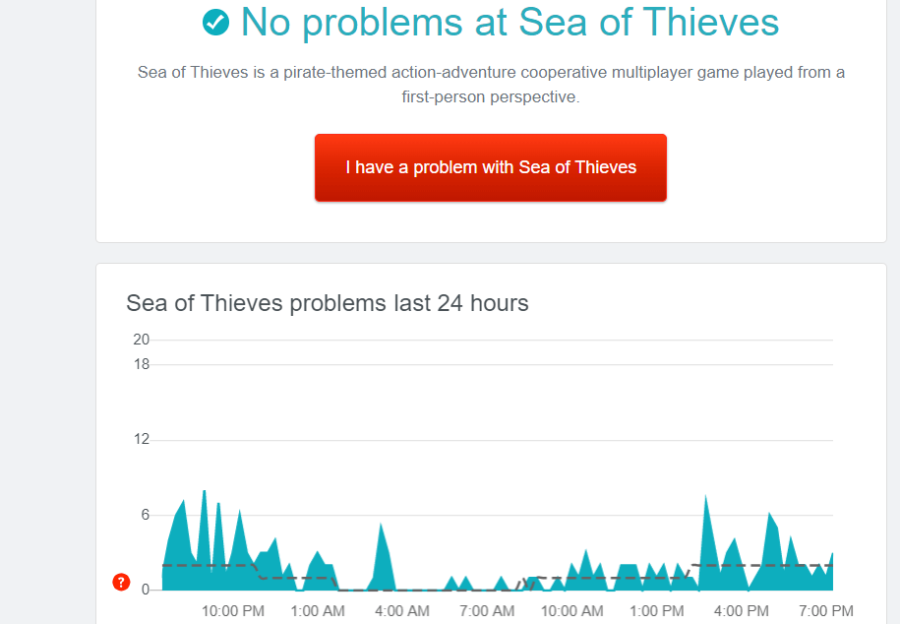The width and height of the screenshot is (900, 624).
Task: Click the y-axis value 20 label
Action: pyautogui.click(x=141, y=340)
